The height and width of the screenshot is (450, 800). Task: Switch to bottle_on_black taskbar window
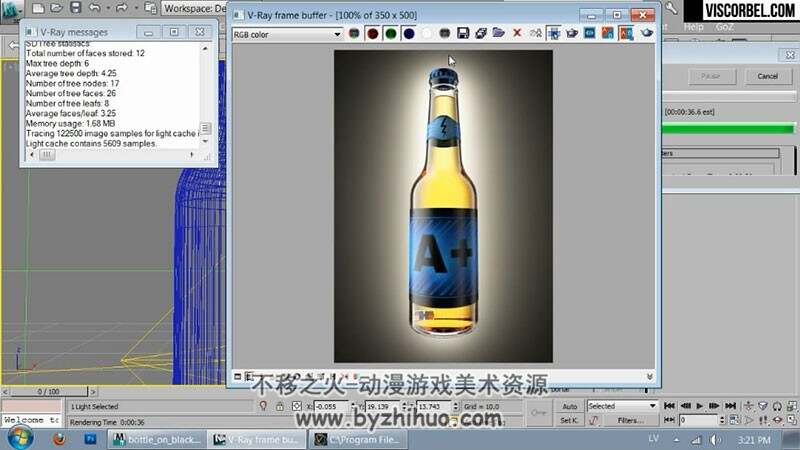coord(157,439)
